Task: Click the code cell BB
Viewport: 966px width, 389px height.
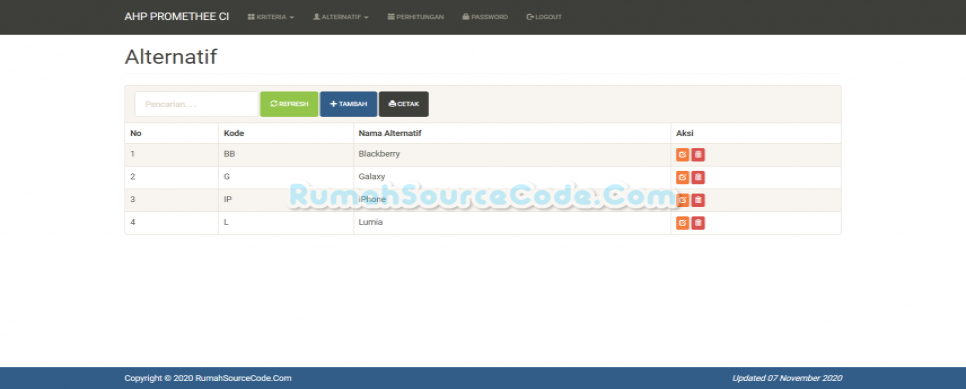Action: [286, 155]
